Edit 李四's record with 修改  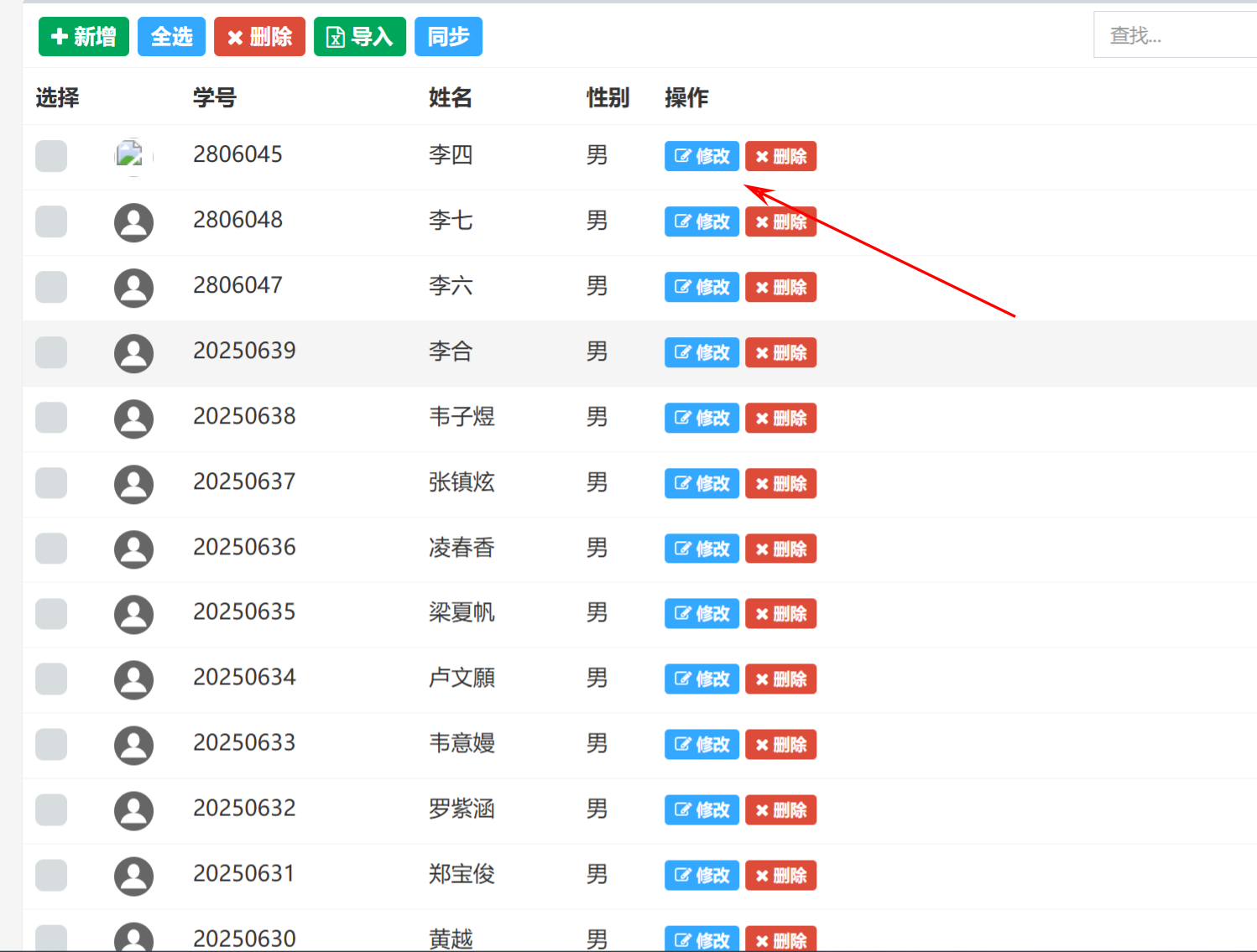pos(702,156)
